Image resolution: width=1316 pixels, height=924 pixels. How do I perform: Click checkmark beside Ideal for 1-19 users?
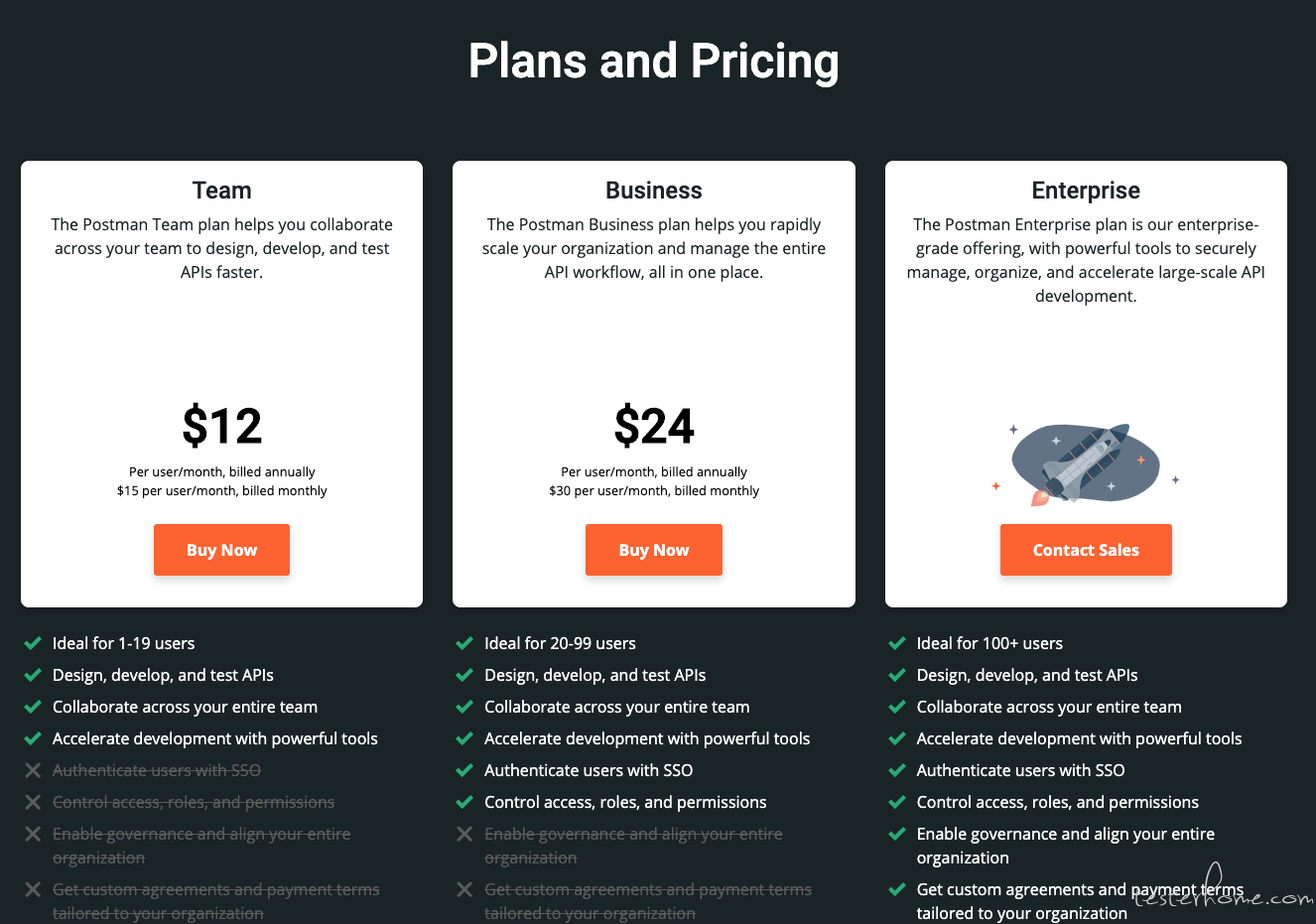click(33, 643)
